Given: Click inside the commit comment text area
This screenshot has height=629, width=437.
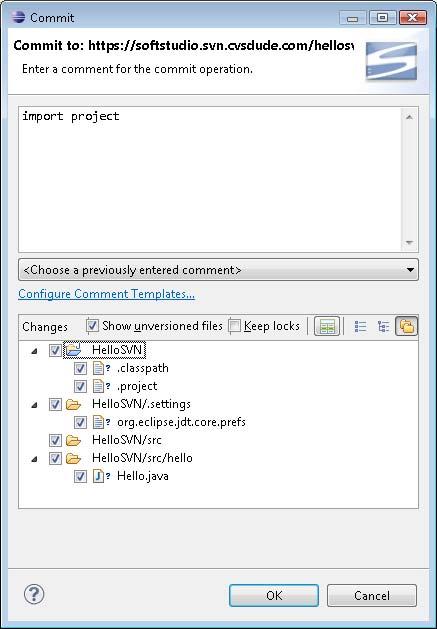Looking at the screenshot, I should pos(211,179).
